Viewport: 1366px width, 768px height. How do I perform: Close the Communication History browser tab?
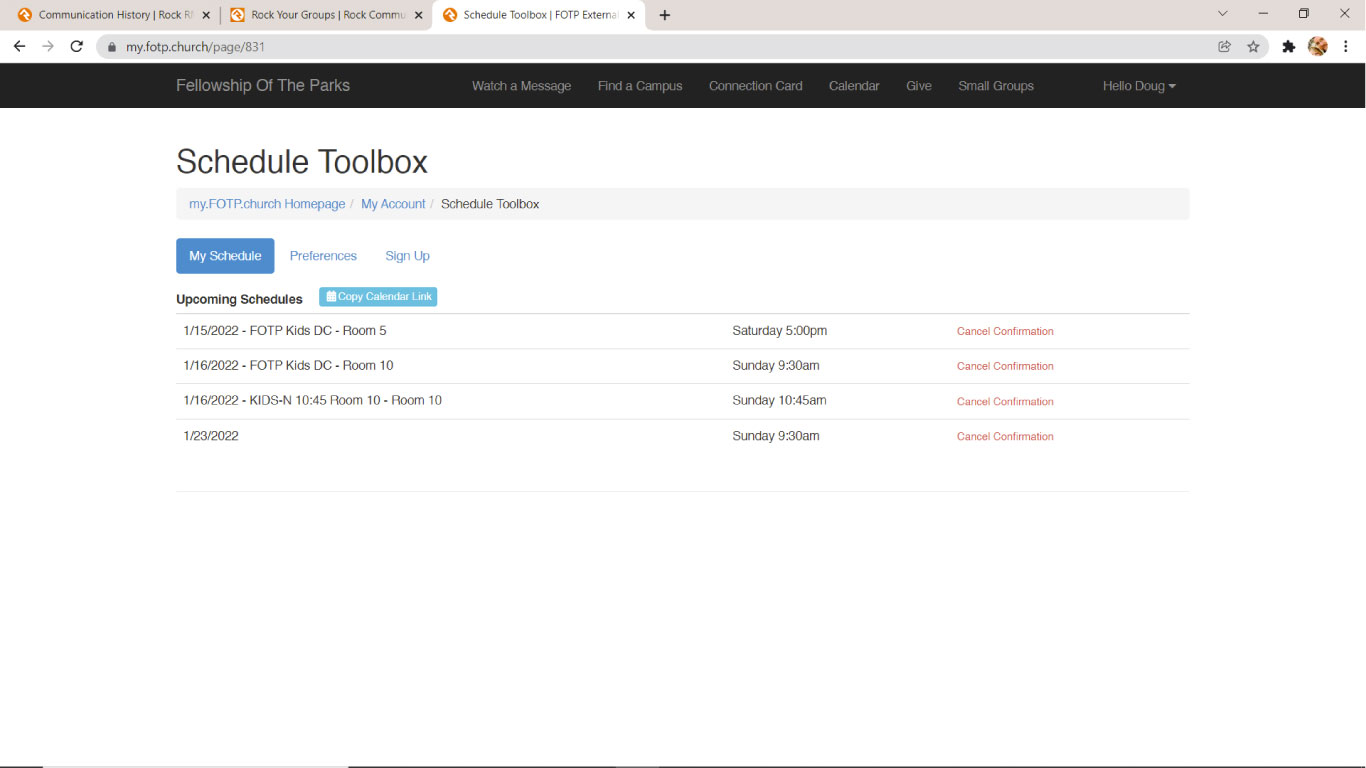pos(206,15)
